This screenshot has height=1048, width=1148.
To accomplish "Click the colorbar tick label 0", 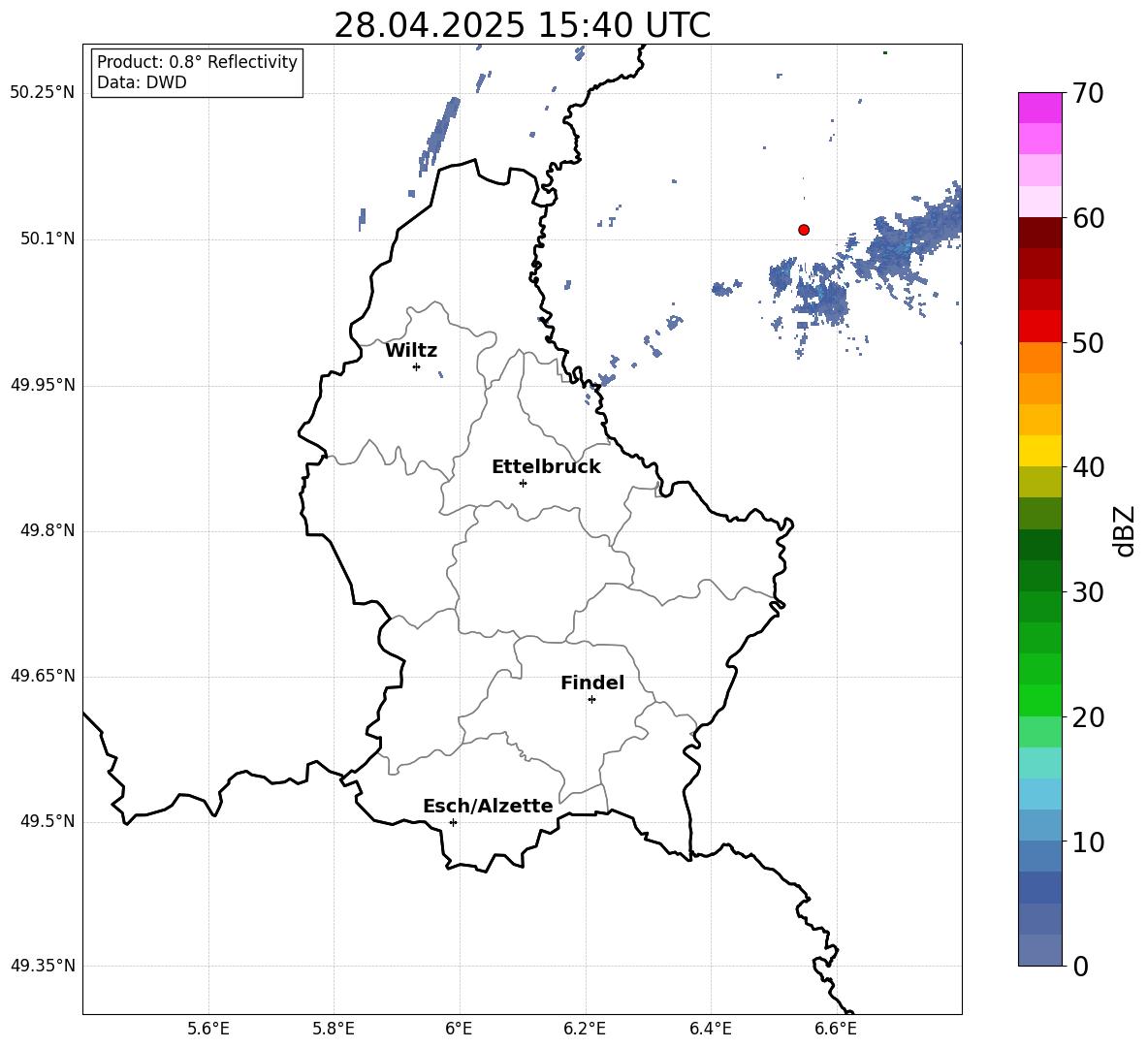I will (1080, 966).
